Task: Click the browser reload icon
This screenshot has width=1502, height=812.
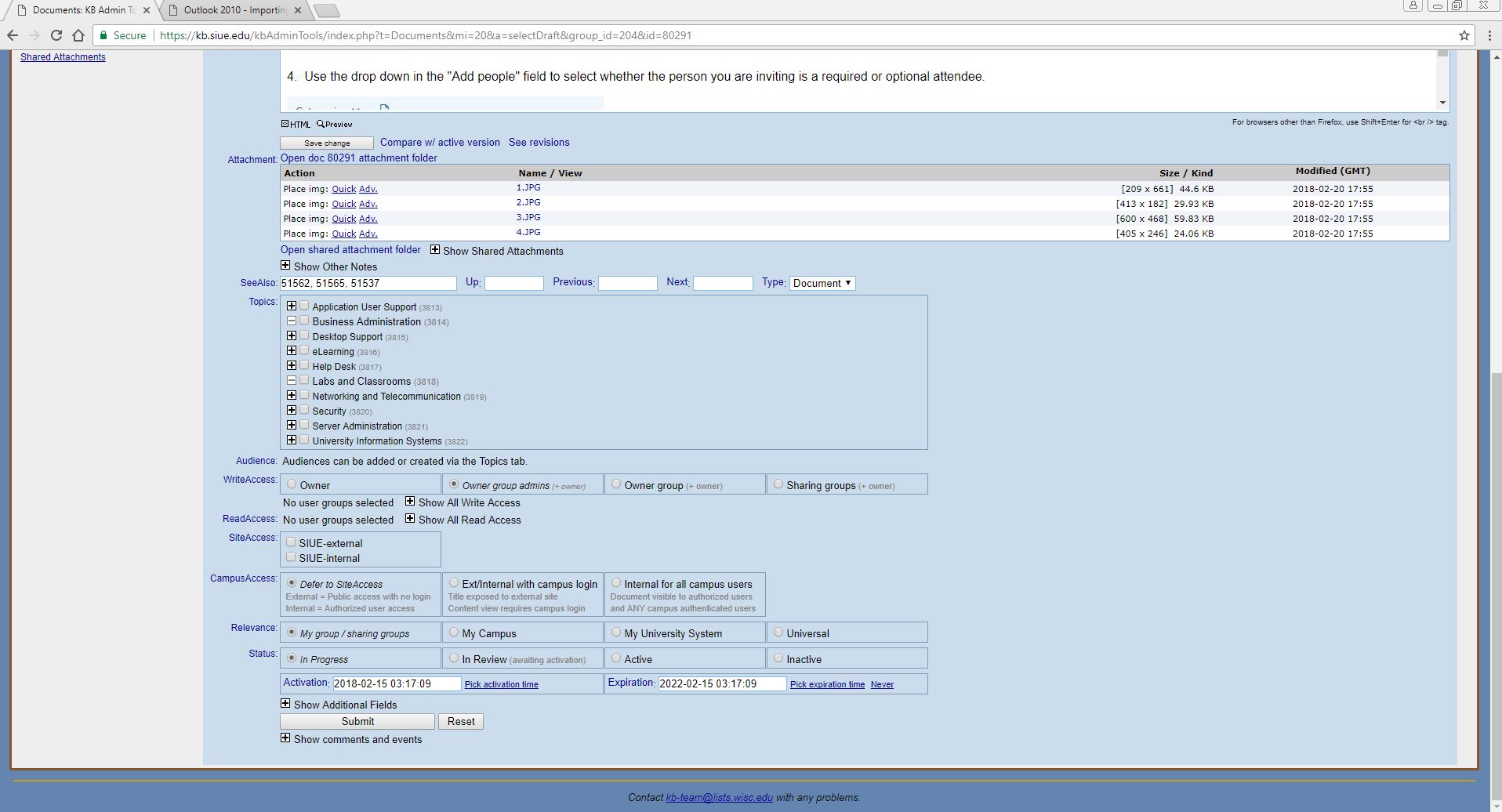Action: [x=56, y=35]
